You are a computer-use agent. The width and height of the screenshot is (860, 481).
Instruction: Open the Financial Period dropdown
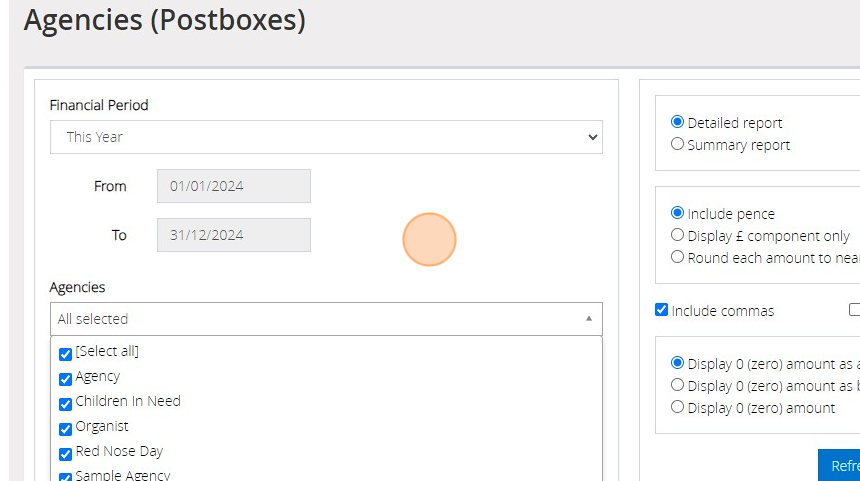click(x=326, y=137)
